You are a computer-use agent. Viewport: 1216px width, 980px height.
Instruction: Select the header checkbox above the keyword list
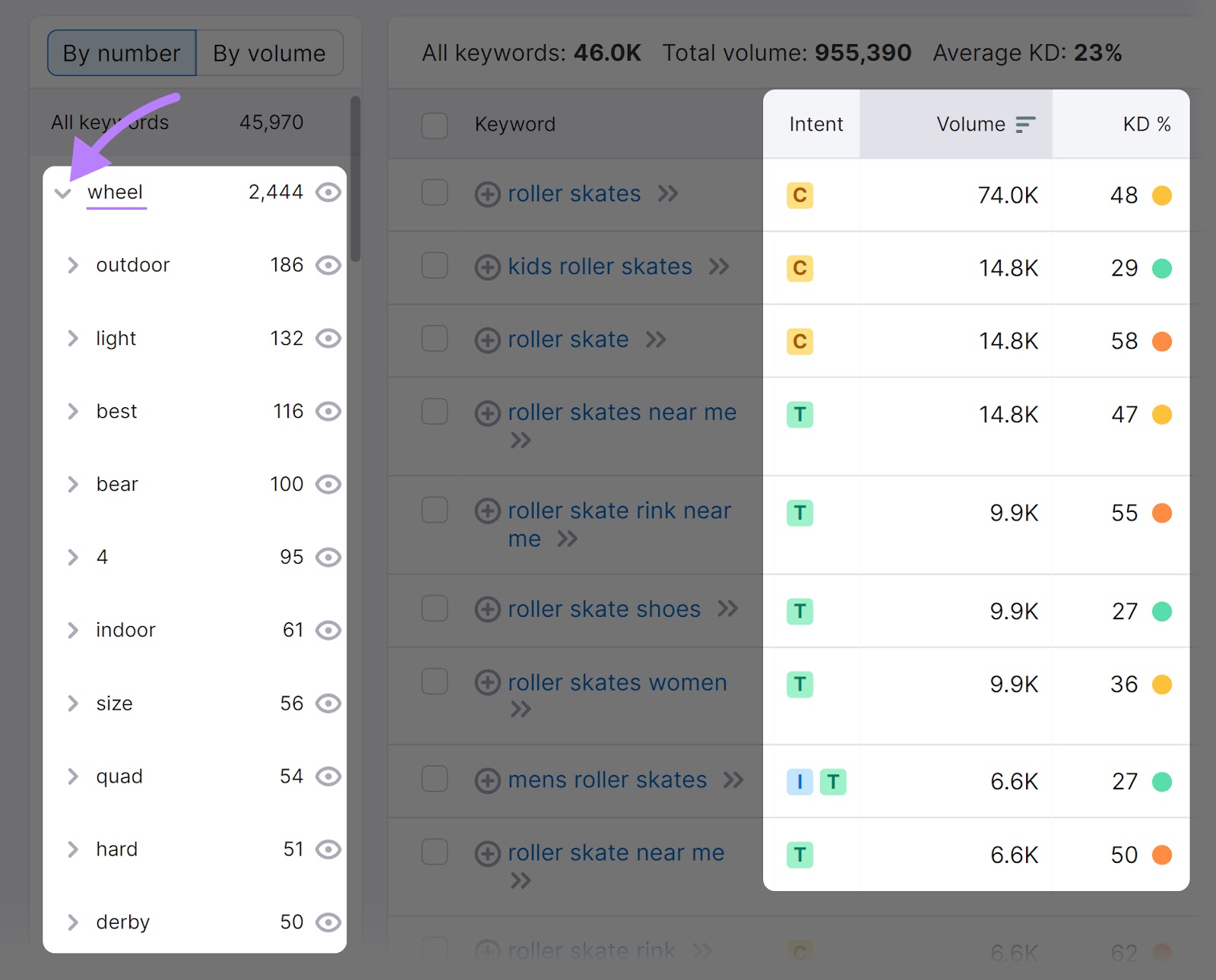[434, 125]
